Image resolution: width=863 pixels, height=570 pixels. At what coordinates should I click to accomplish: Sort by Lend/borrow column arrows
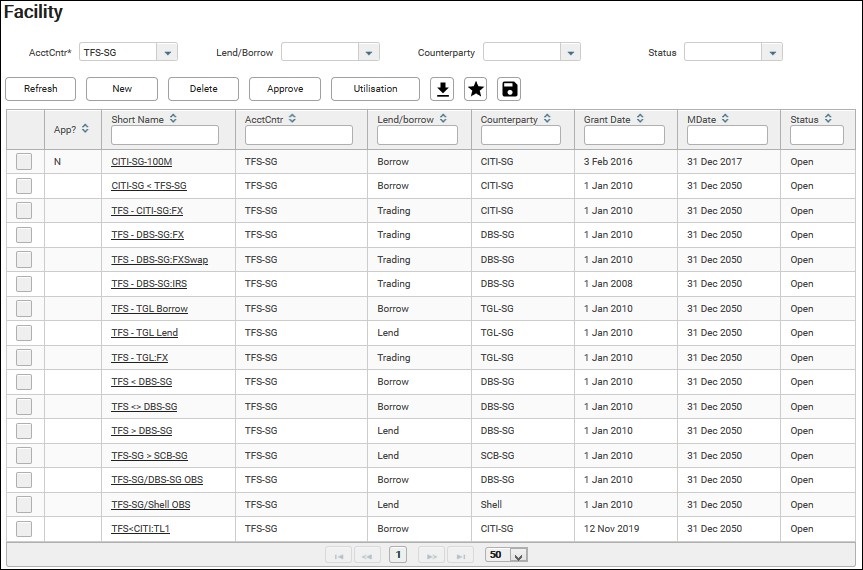[x=443, y=118]
